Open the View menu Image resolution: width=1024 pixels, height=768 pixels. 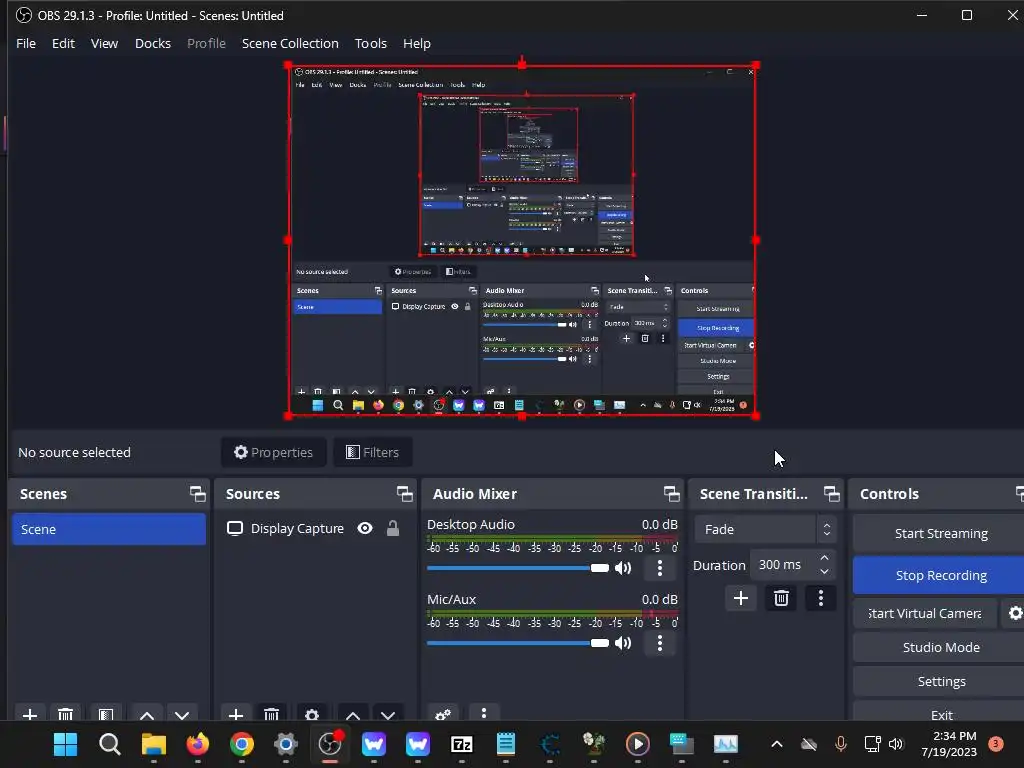pos(104,43)
